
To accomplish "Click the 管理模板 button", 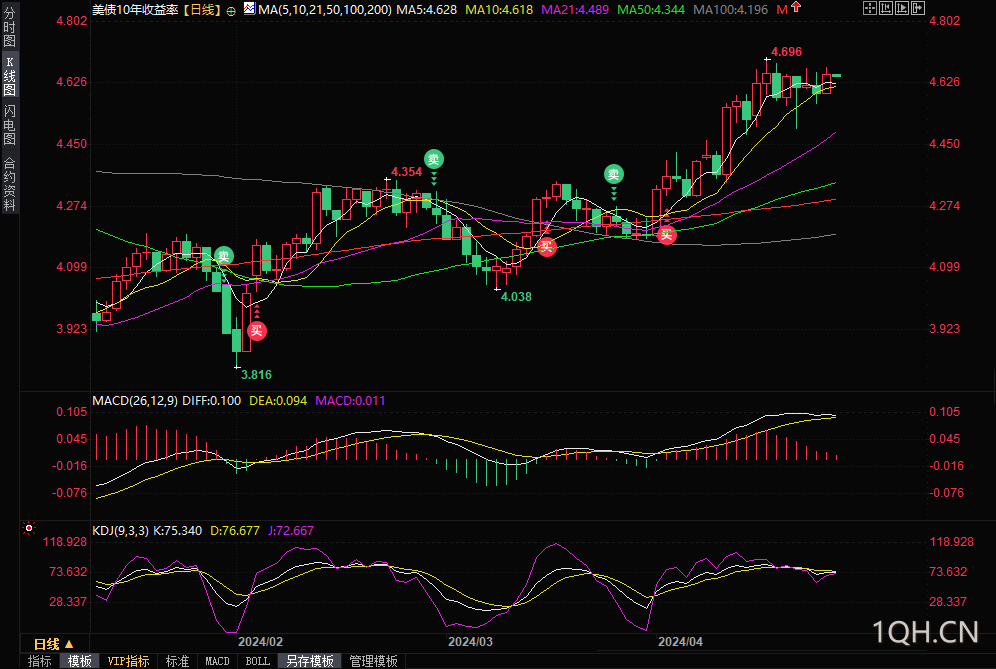I will pyautogui.click(x=374, y=661).
